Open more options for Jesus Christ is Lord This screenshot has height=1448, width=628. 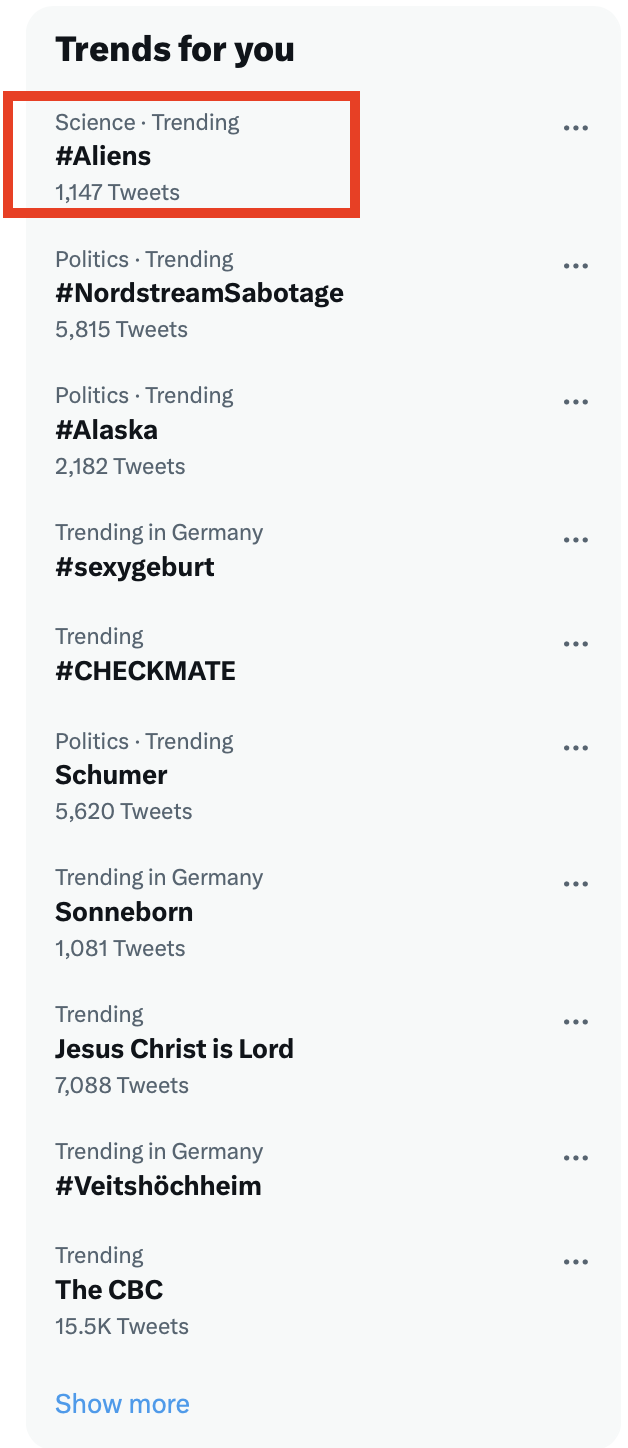pos(575,1022)
